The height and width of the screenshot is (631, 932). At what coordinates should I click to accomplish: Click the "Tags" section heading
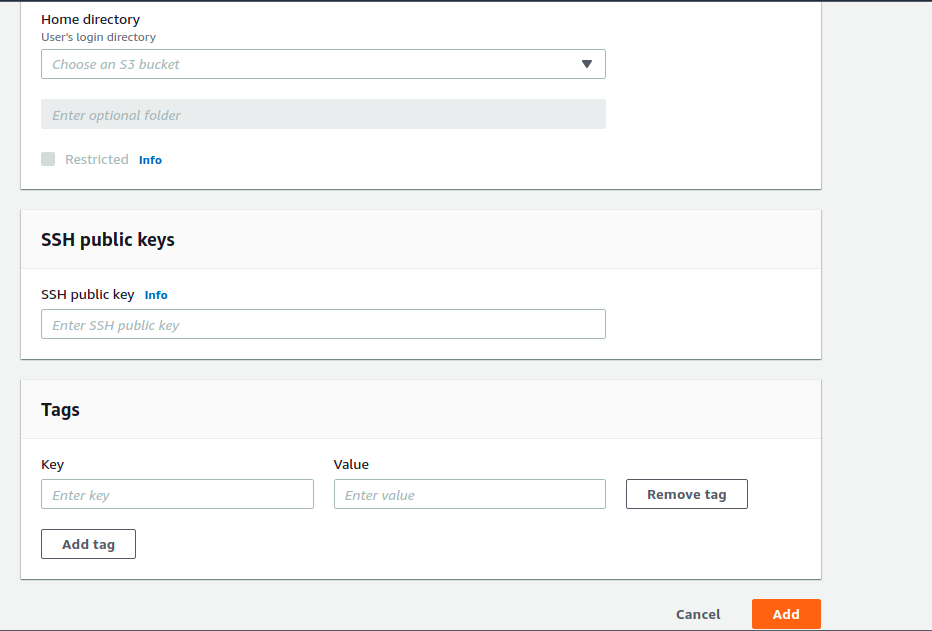click(60, 410)
